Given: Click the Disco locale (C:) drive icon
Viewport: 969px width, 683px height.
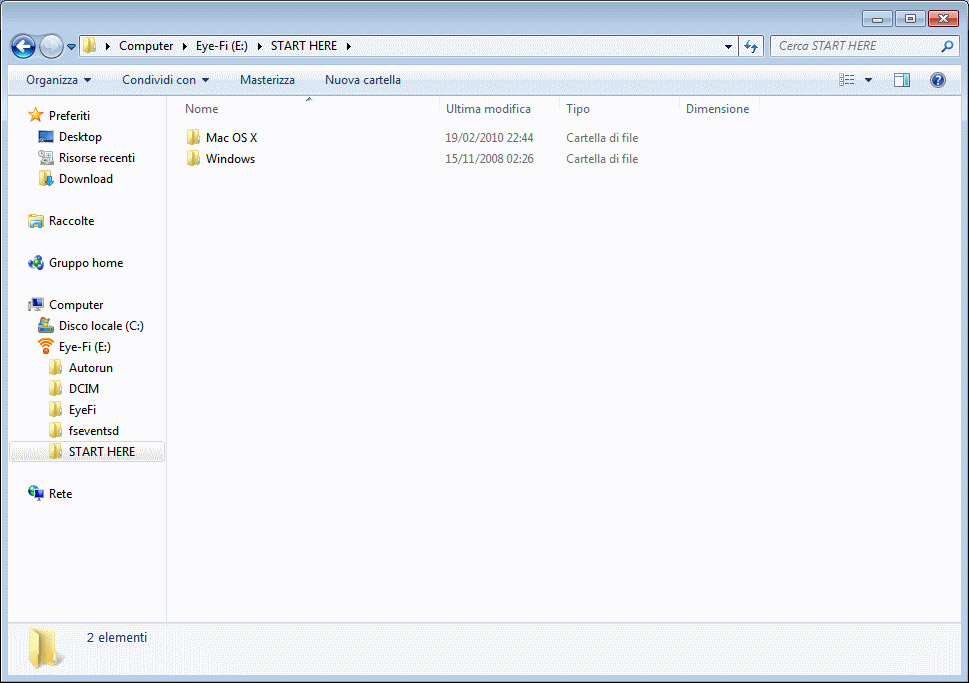Looking at the screenshot, I should pyautogui.click(x=46, y=325).
